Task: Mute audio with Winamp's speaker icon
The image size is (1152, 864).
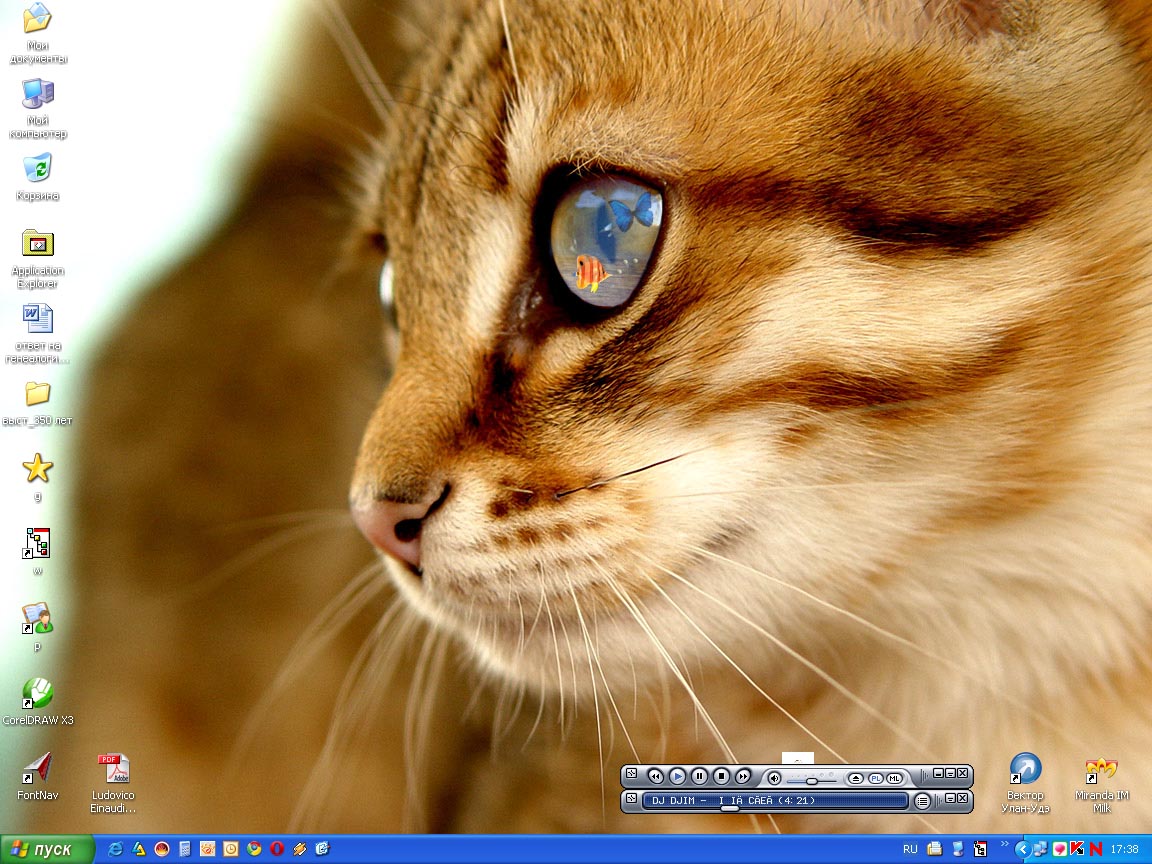Action: coord(774,777)
